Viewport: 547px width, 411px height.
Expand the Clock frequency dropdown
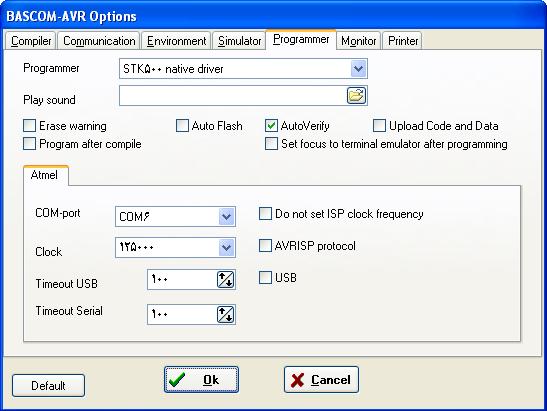[x=226, y=248]
